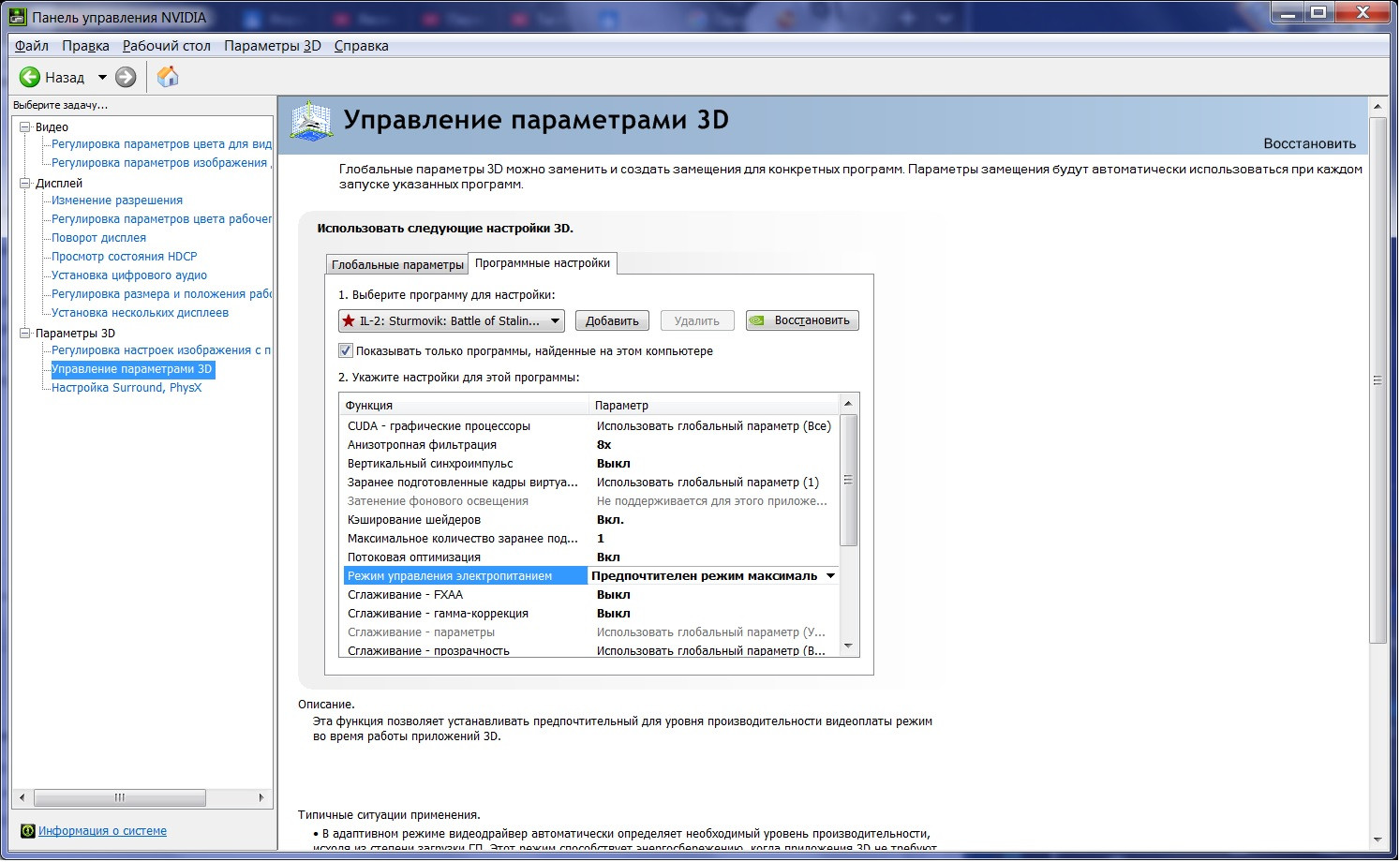Select Просмотр состояния HDCP
Viewport: 1400px width, 862px height.
(124, 257)
